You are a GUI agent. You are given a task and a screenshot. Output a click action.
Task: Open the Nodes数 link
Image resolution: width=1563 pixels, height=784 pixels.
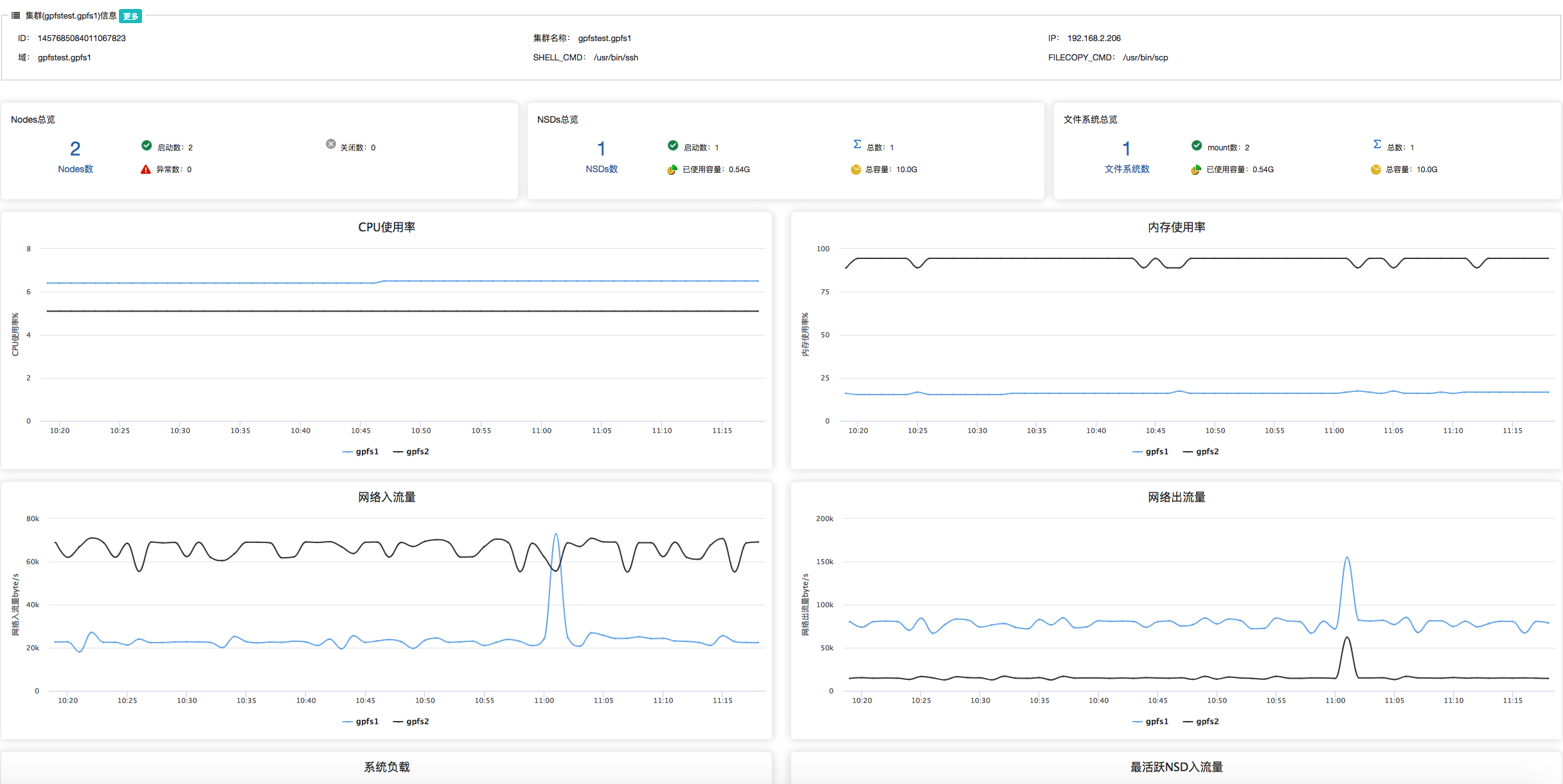tap(75, 169)
